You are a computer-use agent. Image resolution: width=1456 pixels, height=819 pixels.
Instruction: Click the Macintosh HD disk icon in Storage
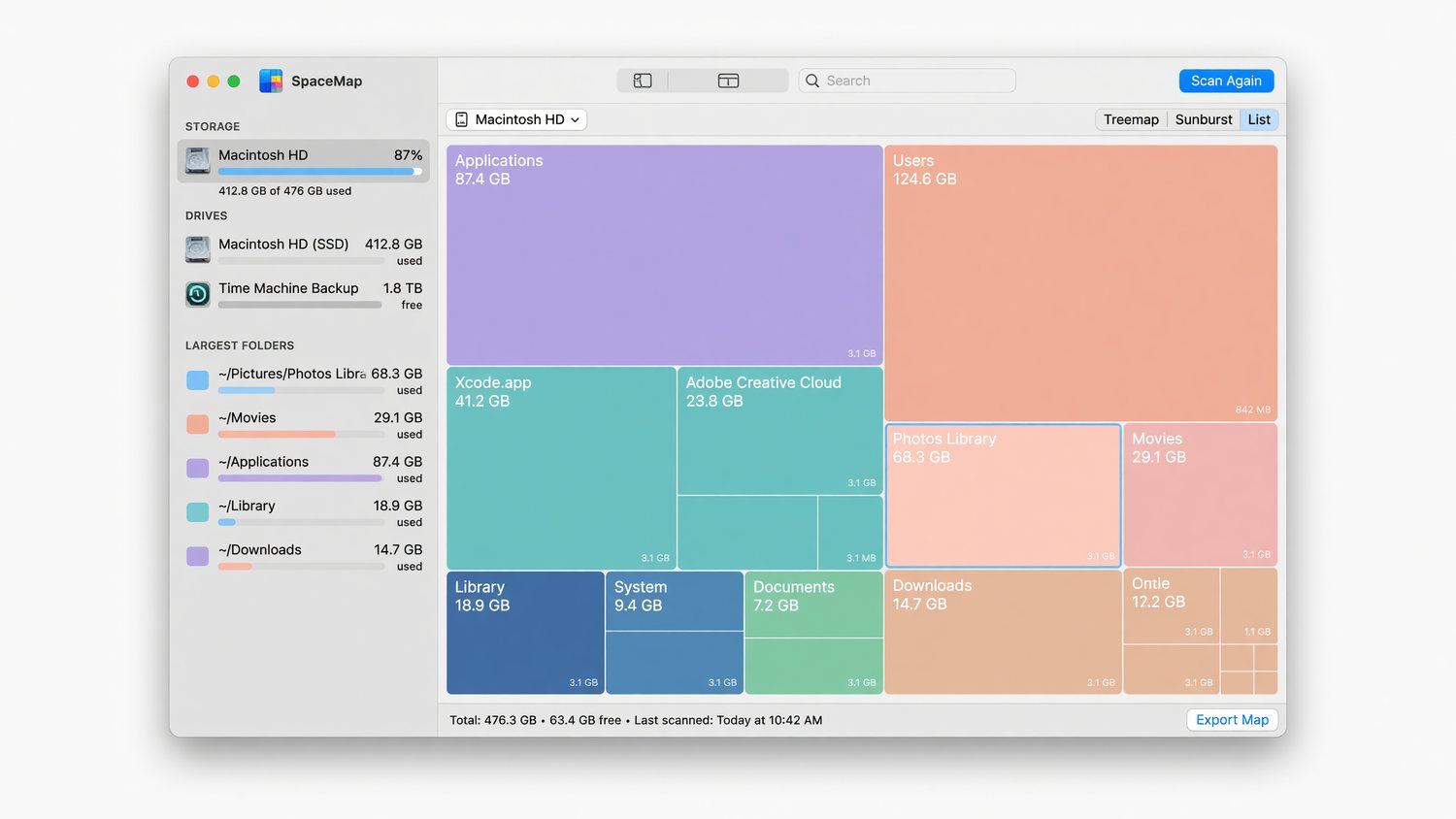(x=198, y=160)
